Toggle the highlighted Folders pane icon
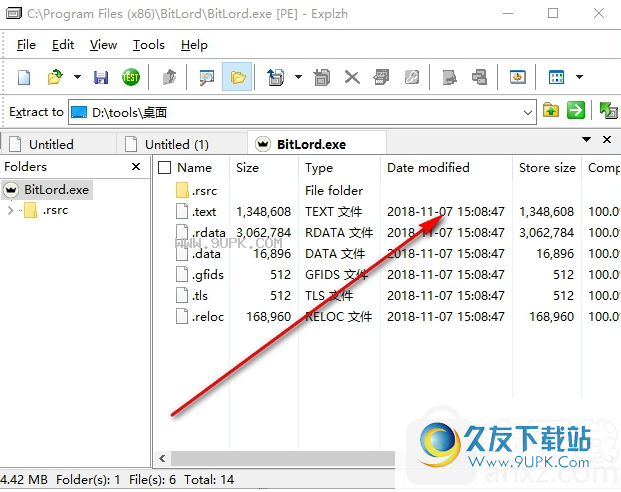This screenshot has height=492, width=621. coord(237,76)
